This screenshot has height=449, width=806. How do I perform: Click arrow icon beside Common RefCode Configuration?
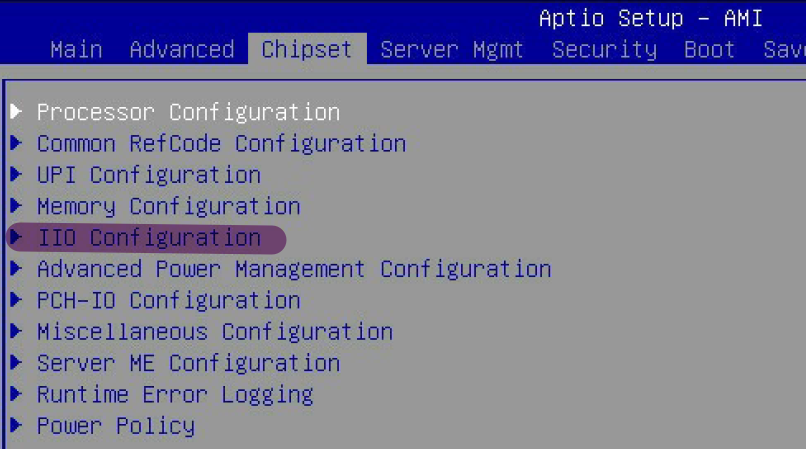pyautogui.click(x=16, y=142)
